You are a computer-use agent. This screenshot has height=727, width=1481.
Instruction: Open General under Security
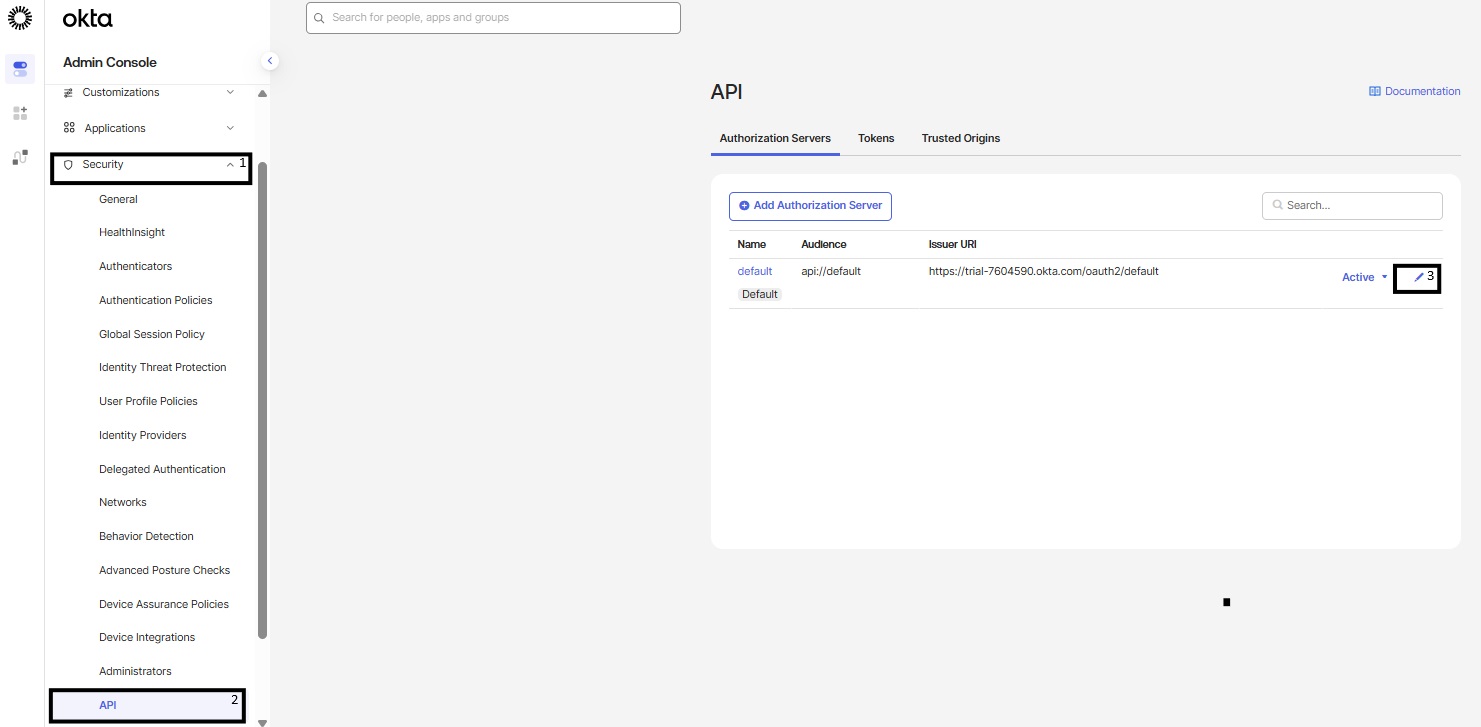[x=118, y=199]
